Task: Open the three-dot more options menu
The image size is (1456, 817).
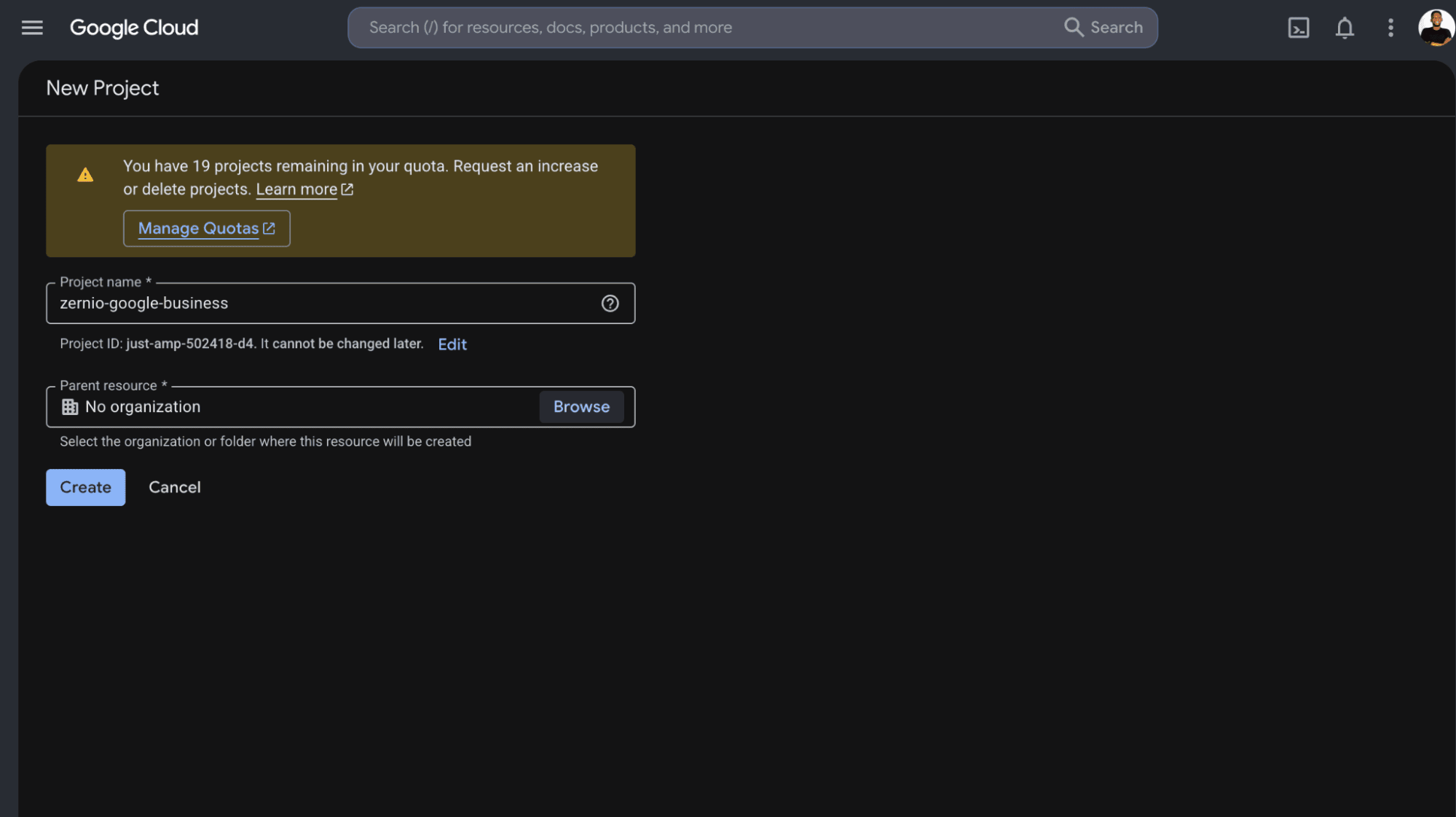Action: tap(1390, 28)
